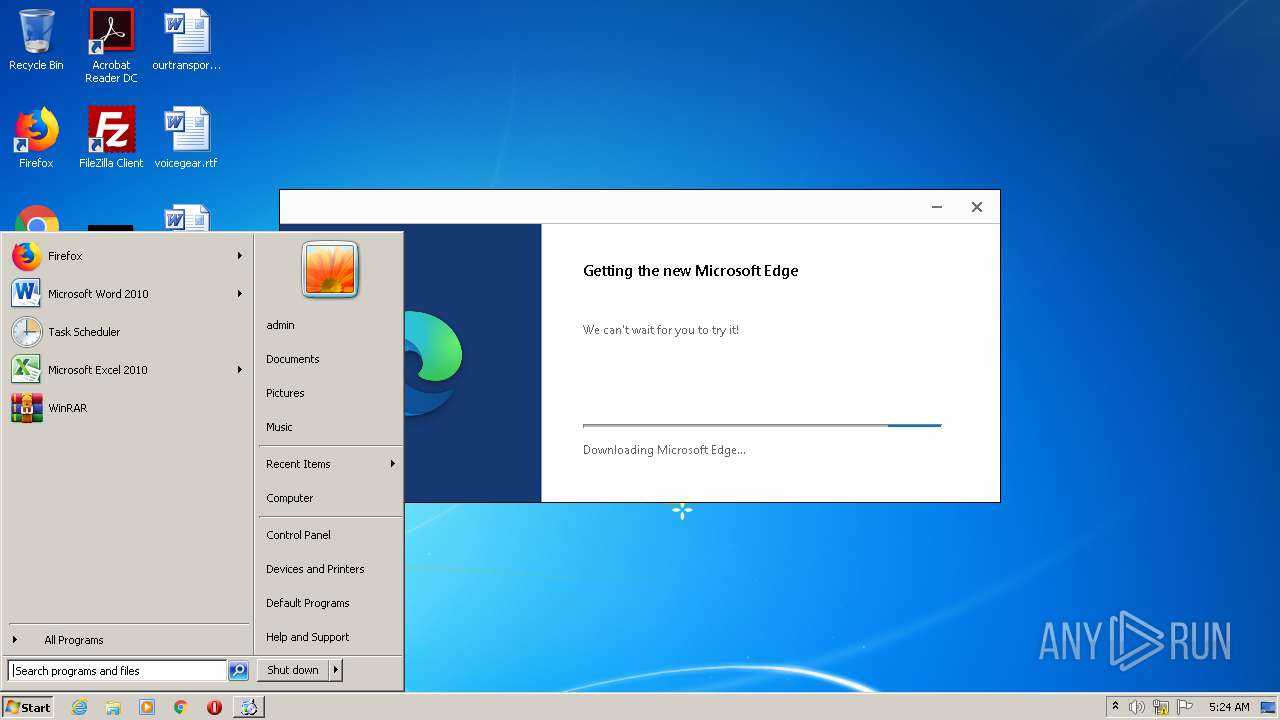Click the Task Scheduler clock icon
The image size is (1280, 720).
click(27, 332)
